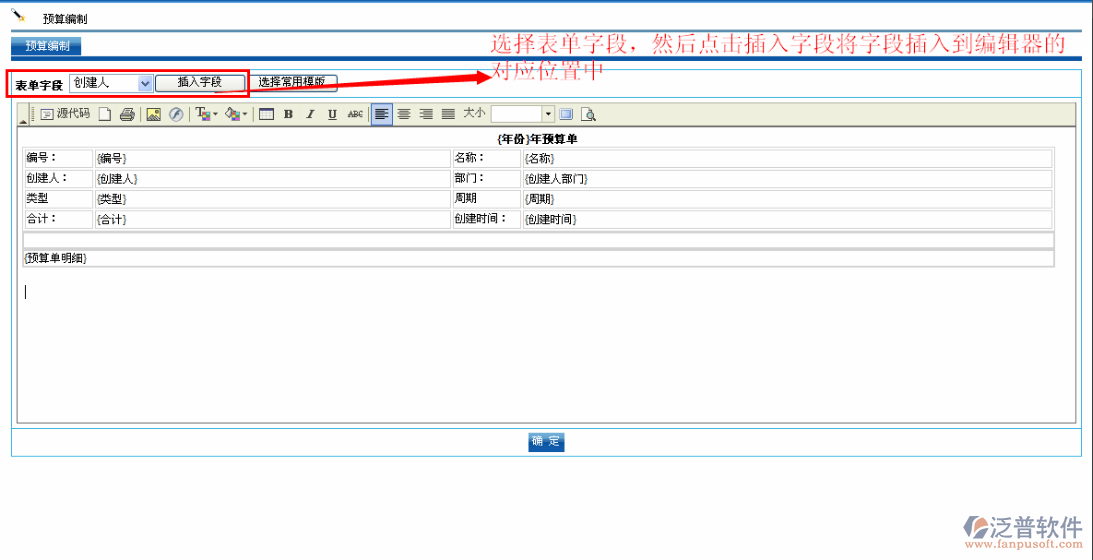Click the preview magnifier icon
The height and width of the screenshot is (560, 1093).
[589, 114]
